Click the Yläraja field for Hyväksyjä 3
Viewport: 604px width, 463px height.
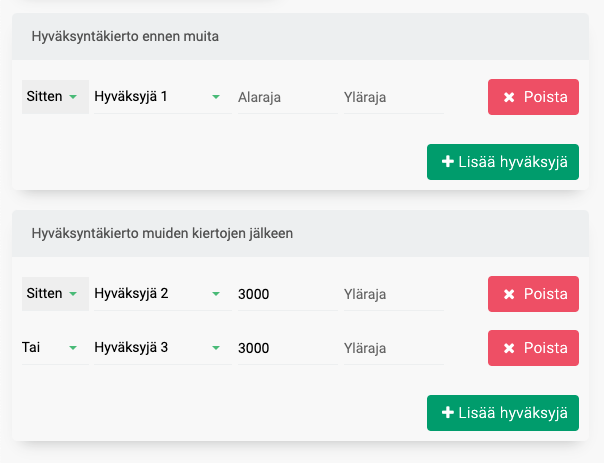[x=393, y=348]
